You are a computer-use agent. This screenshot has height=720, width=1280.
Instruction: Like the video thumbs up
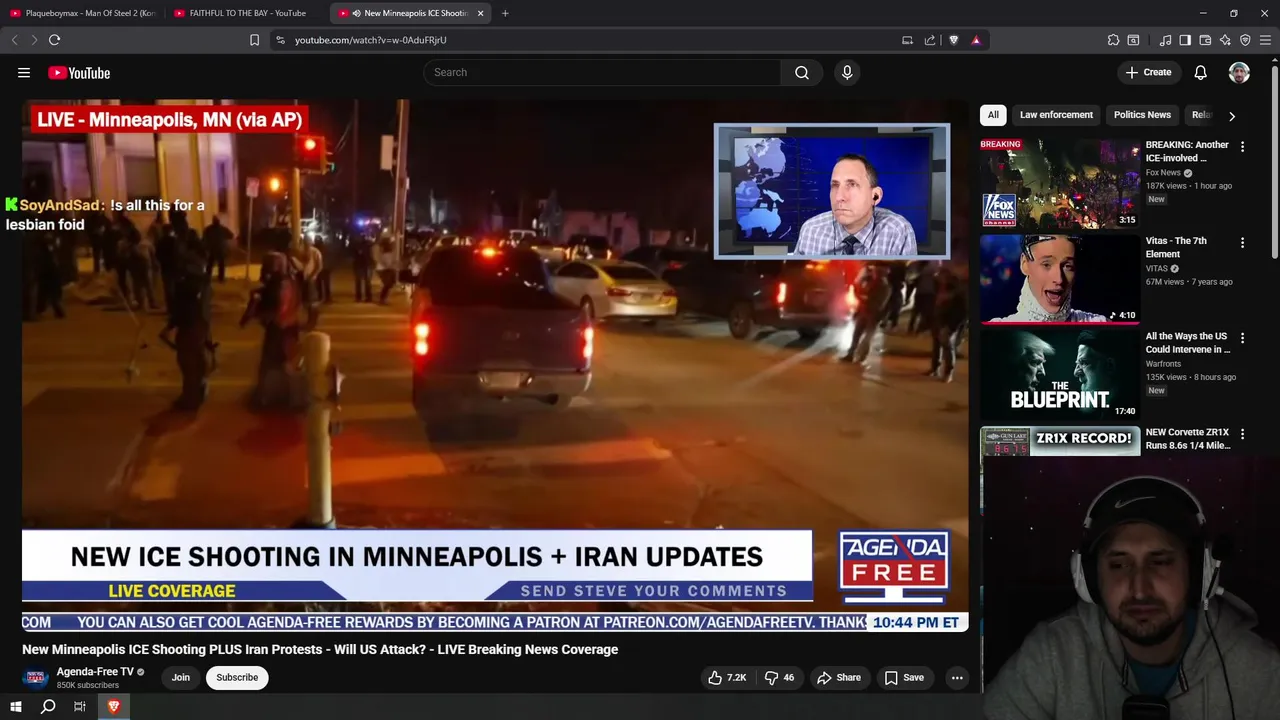727,677
